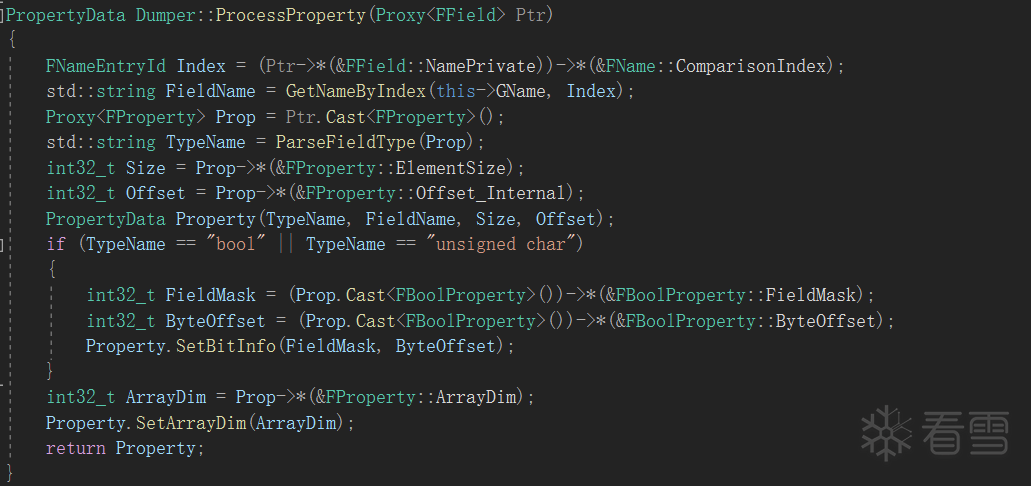The image size is (1031, 486).
Task: Click the FNameEntryId type name
Action: (x=106, y=66)
